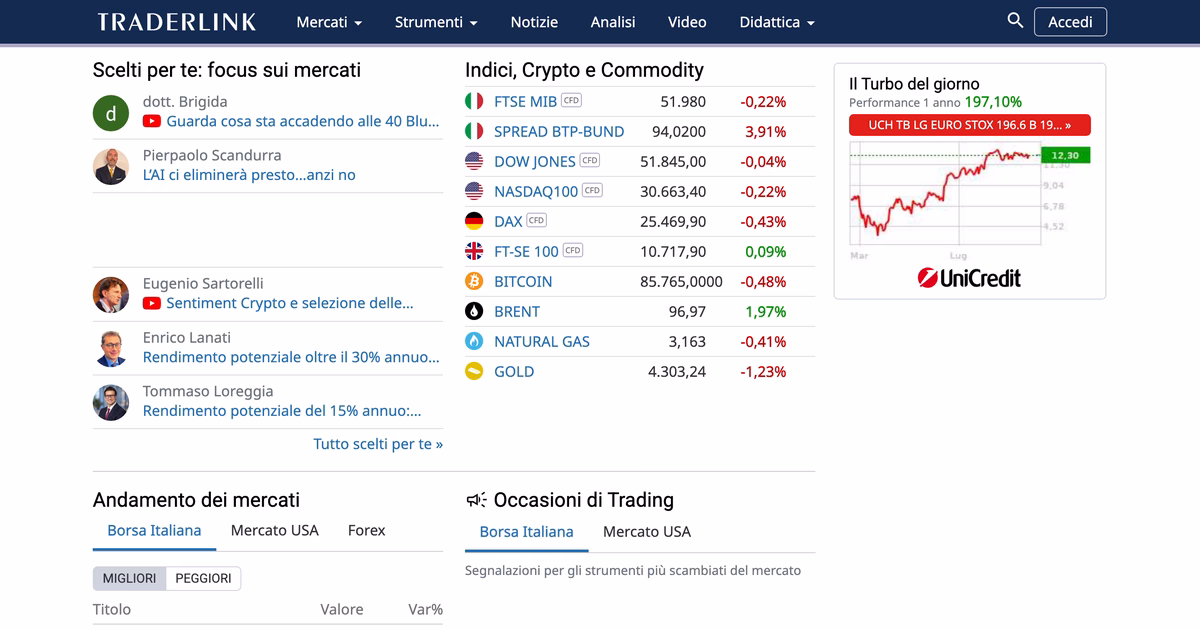Click the orange Bitcoin coin icon

pos(474,281)
